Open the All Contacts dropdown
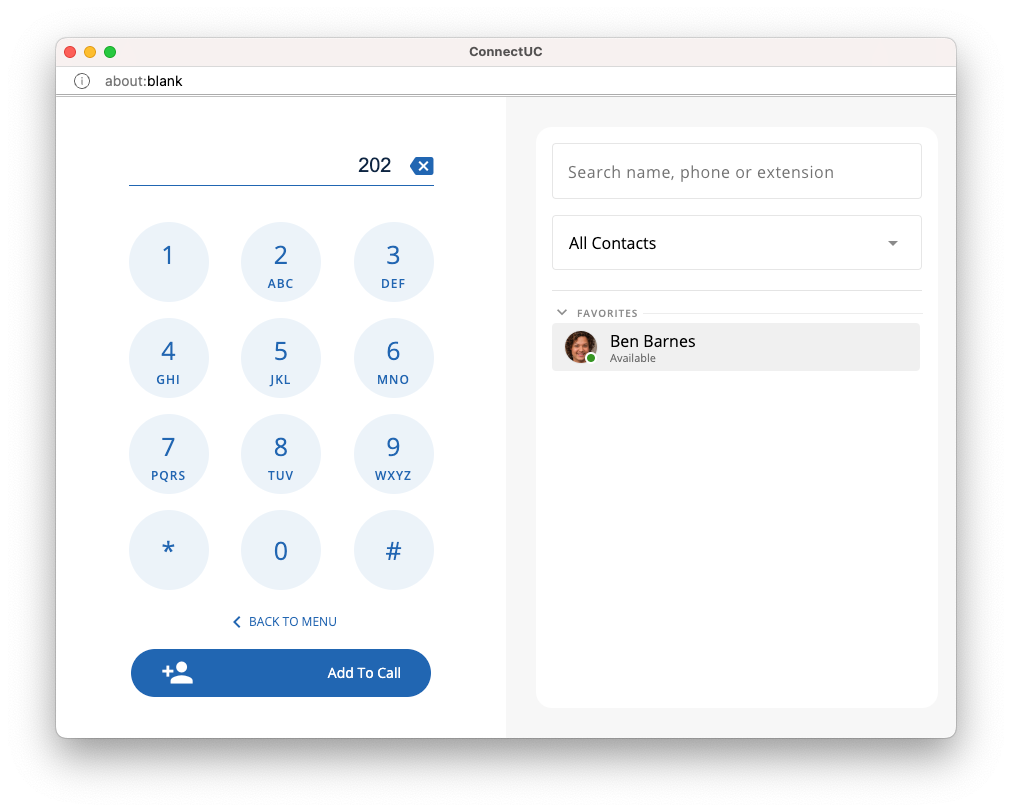The height and width of the screenshot is (812, 1012). pos(736,243)
